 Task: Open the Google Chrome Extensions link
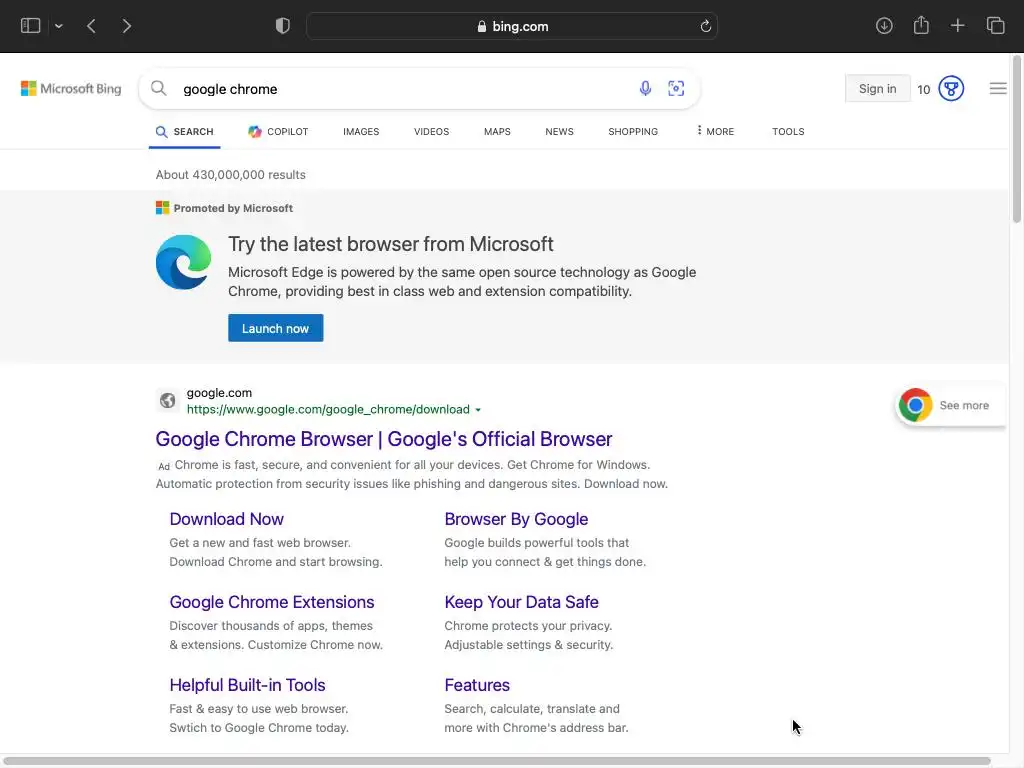click(272, 602)
